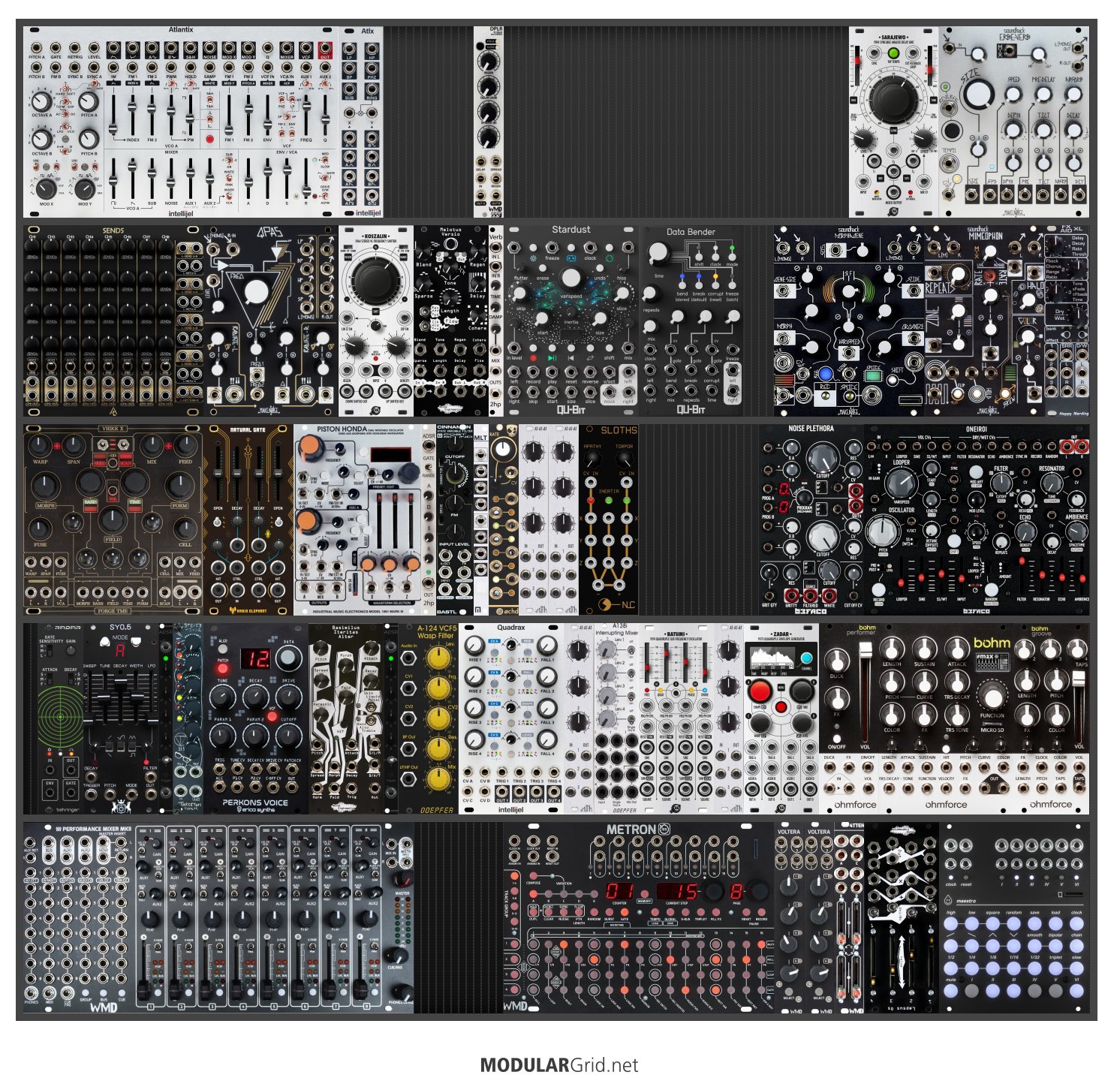Click the Stardust varispeed knob
The image size is (1120, 1081).
[x=571, y=279]
